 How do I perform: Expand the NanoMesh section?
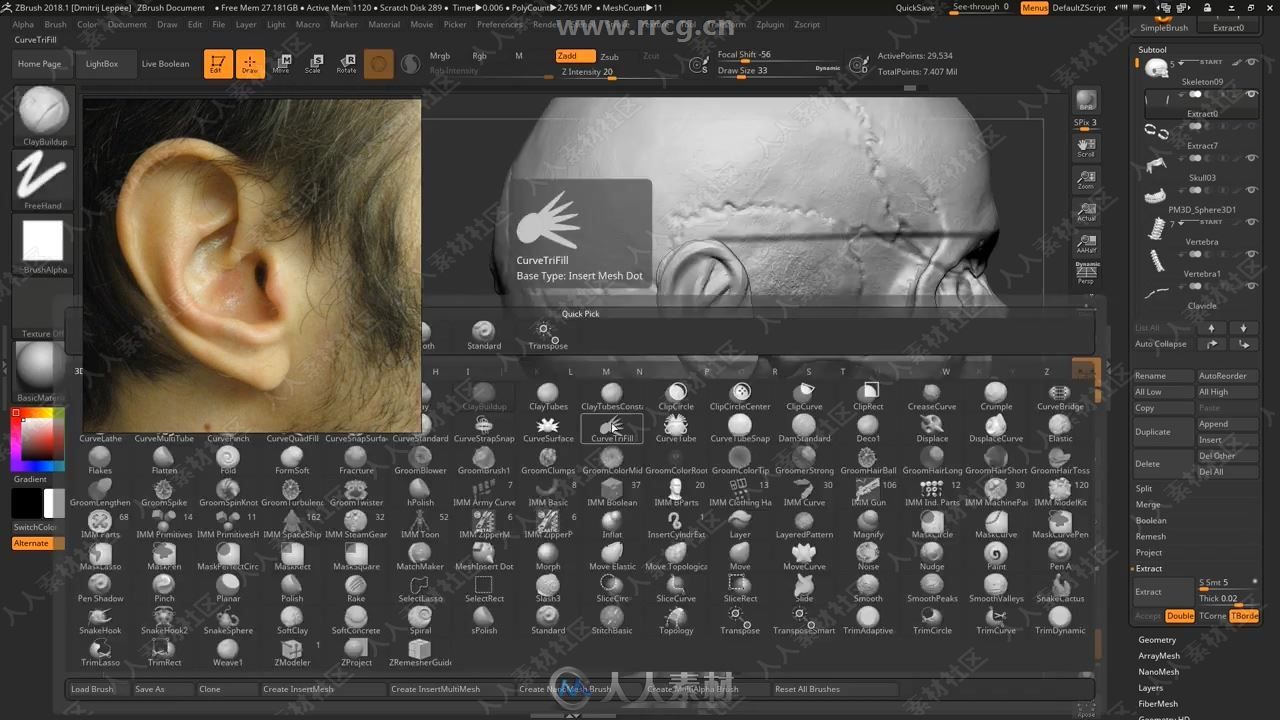(1159, 672)
